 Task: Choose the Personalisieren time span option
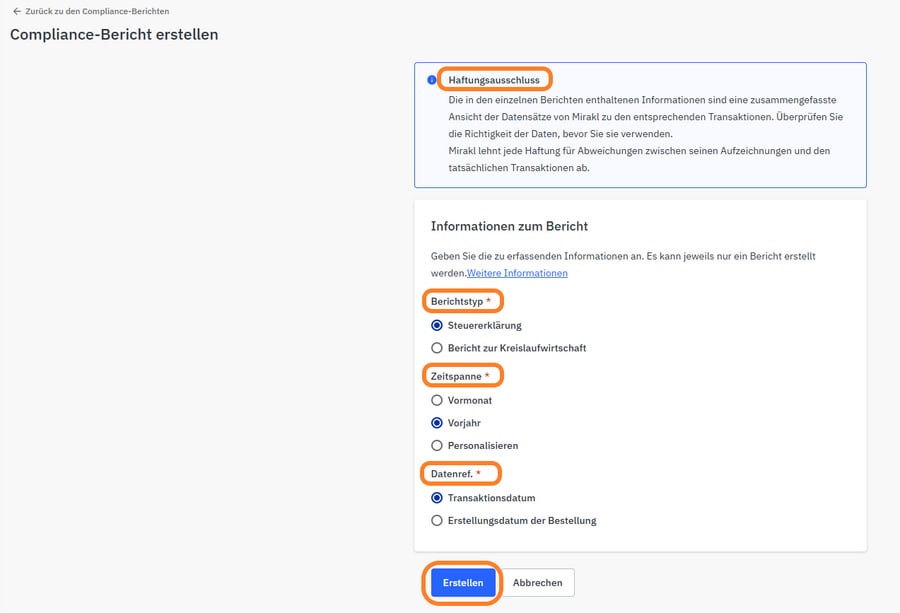437,445
